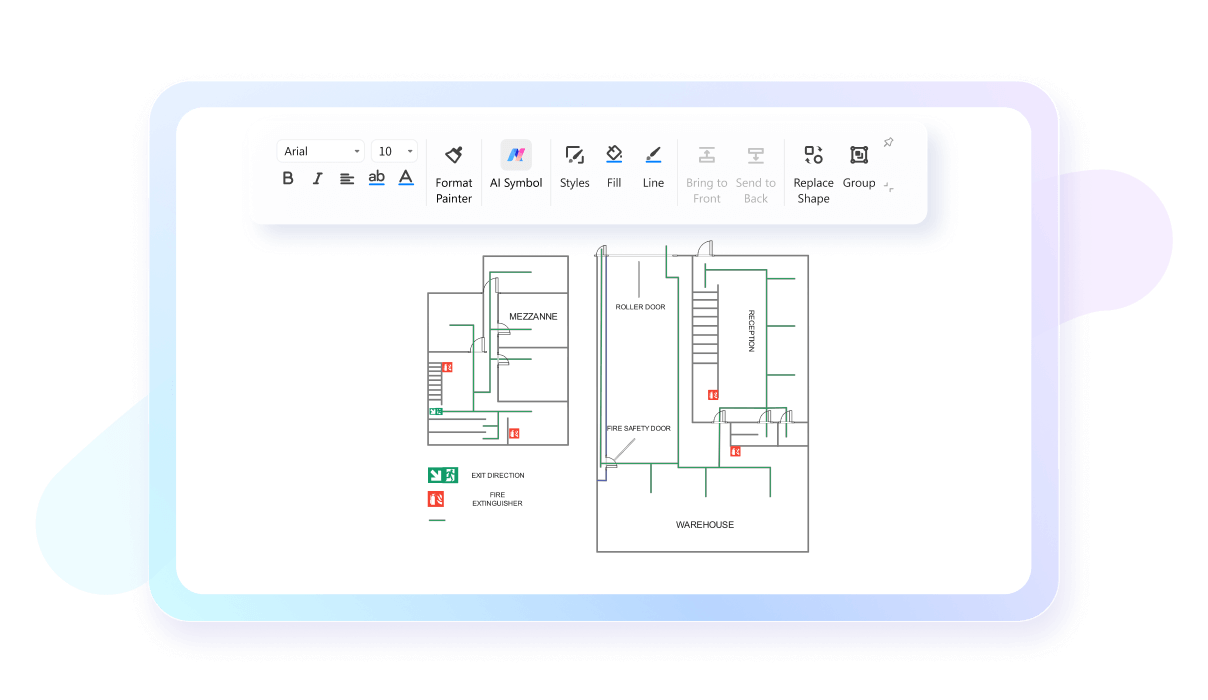Collapse the floating toolbar with the arrows icon
The width and height of the screenshot is (1208, 700).
coord(889,187)
